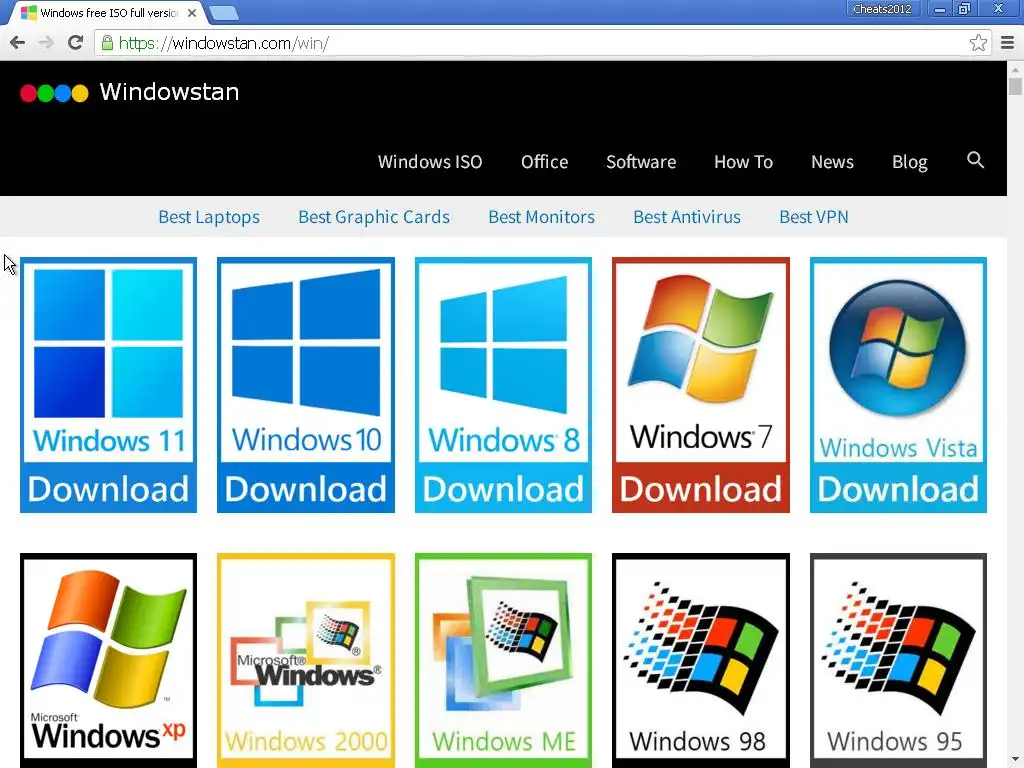
Task: Focus the address bar URL field
Action: tap(542, 43)
